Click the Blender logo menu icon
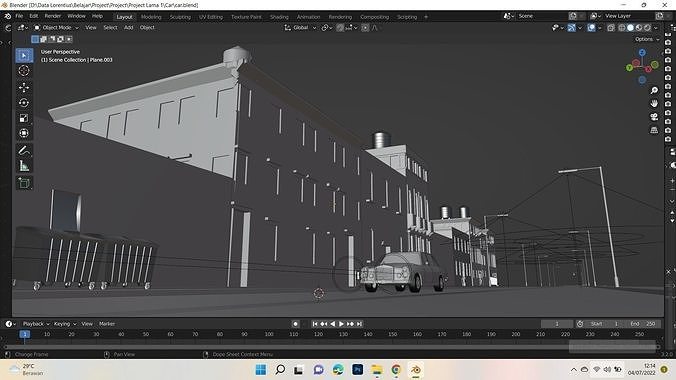 pos(7,16)
